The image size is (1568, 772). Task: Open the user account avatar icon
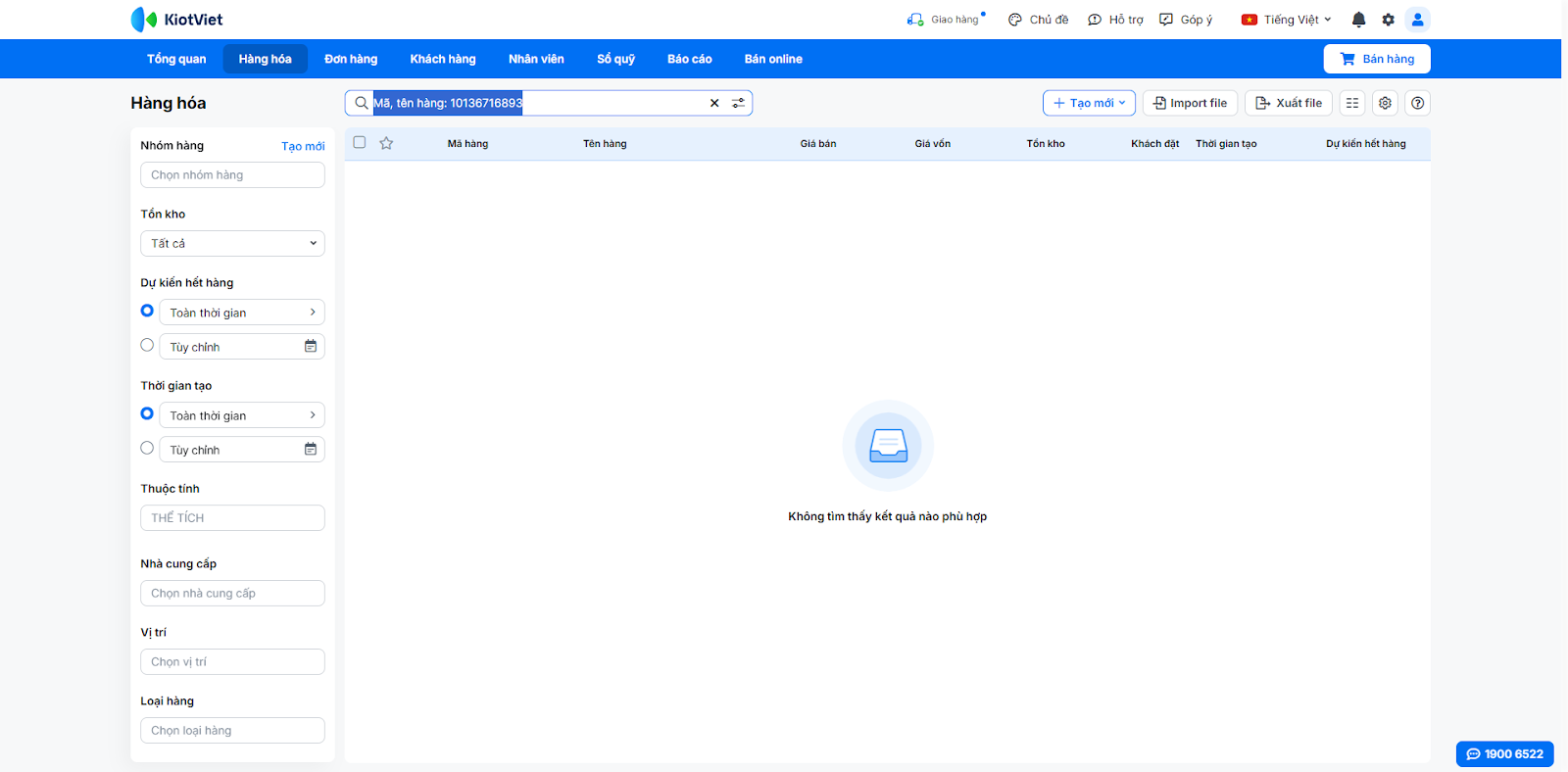[x=1417, y=20]
